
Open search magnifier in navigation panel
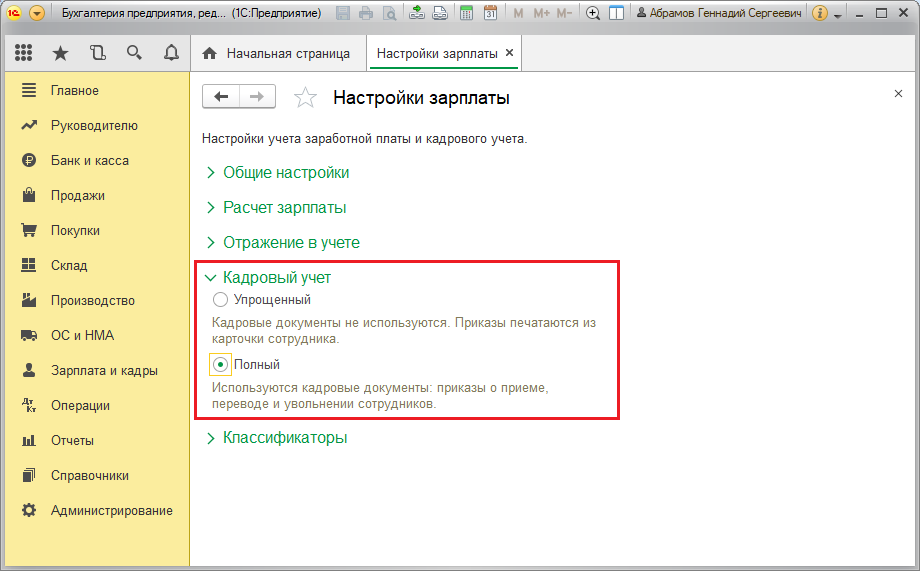(134, 53)
